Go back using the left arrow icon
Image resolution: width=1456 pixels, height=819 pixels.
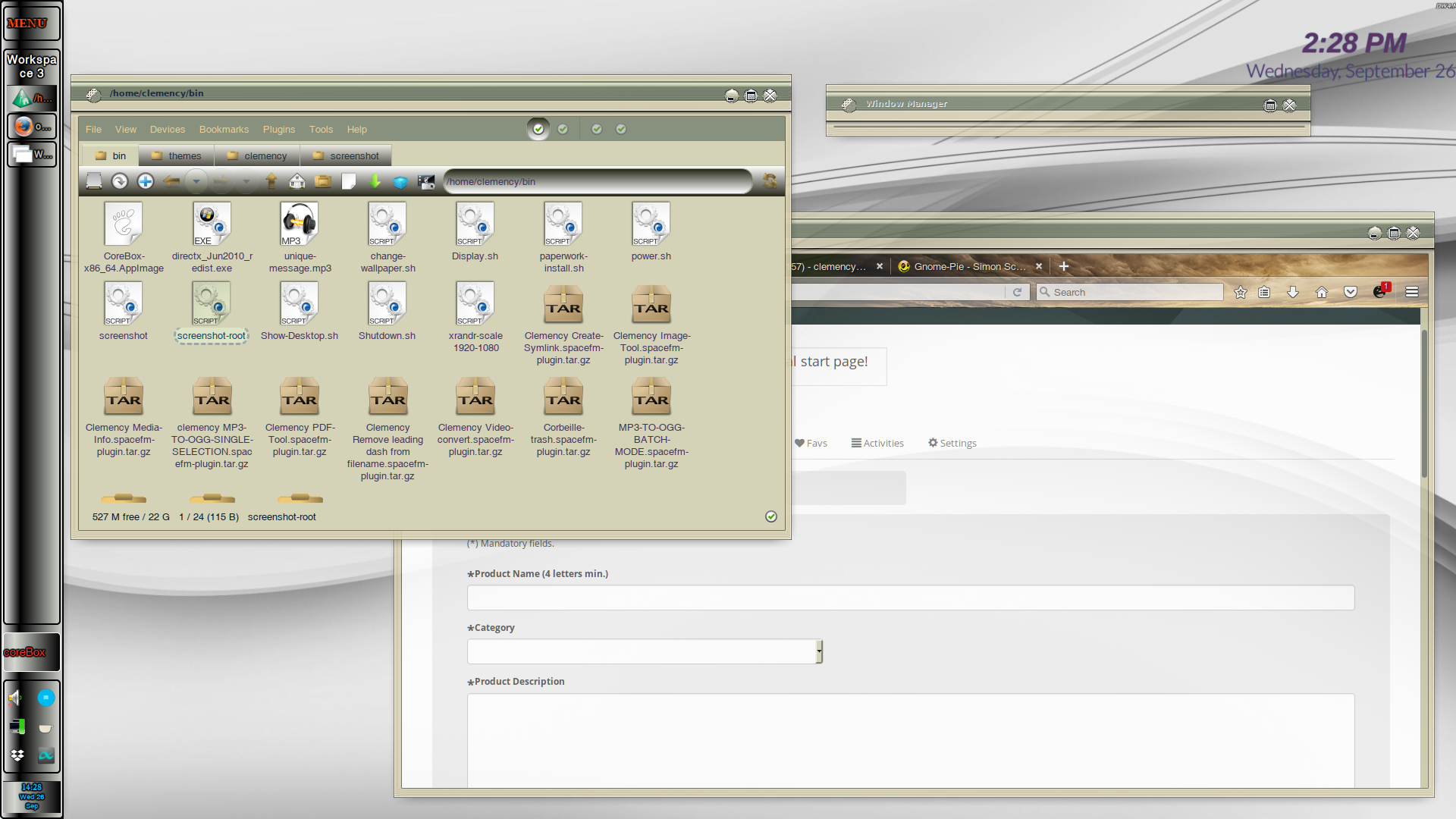point(171,181)
